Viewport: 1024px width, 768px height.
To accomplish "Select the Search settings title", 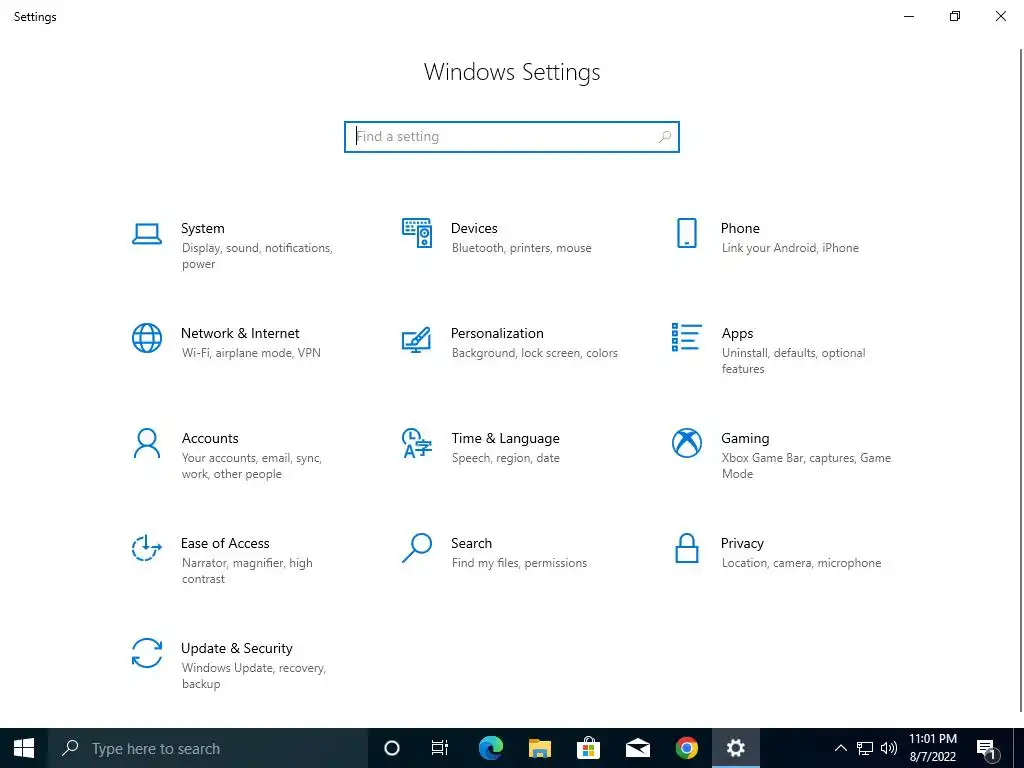I will click(x=472, y=543).
